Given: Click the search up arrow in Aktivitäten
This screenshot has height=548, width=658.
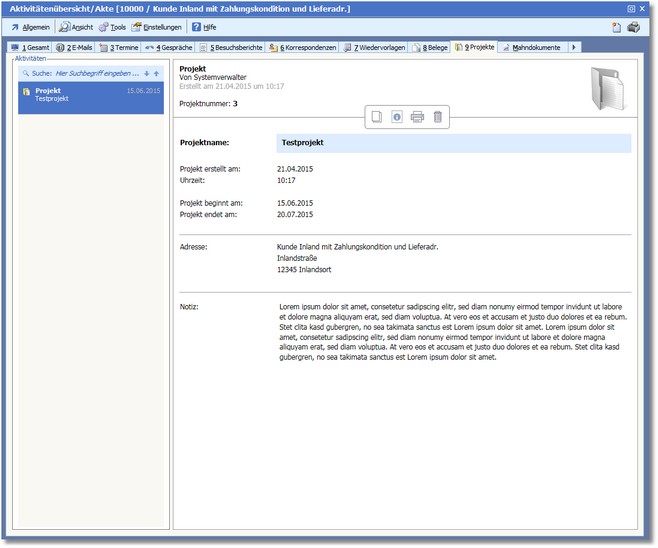Looking at the screenshot, I should pos(156,73).
